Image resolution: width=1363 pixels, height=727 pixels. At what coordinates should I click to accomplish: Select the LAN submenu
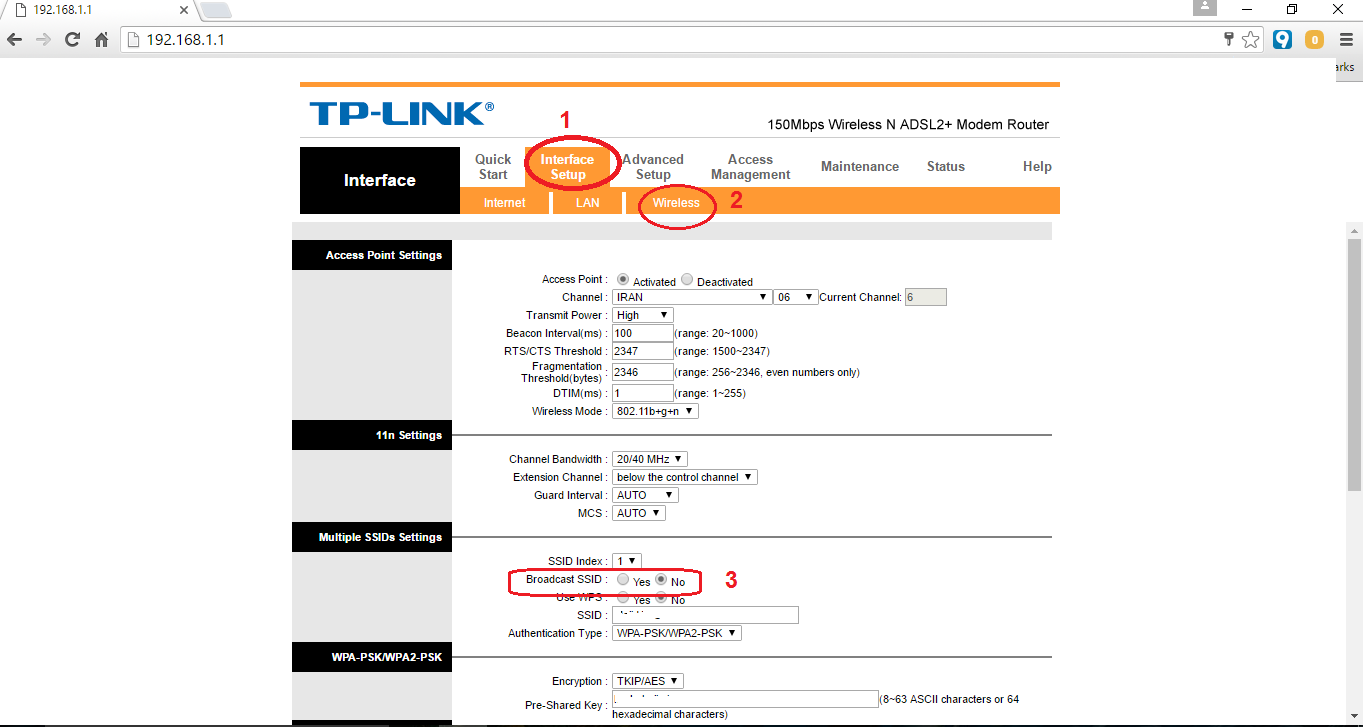pos(588,203)
